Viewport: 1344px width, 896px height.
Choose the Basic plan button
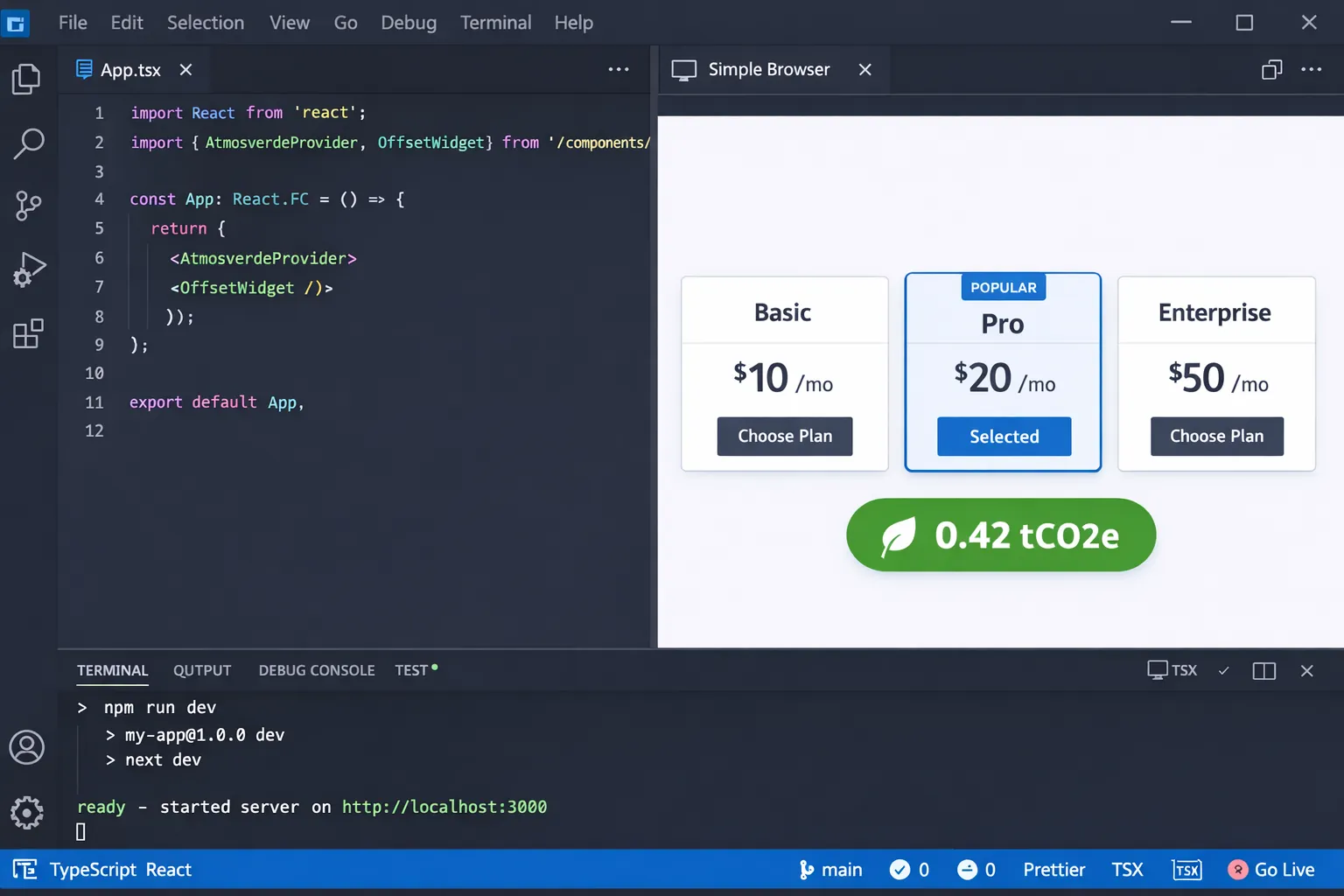coord(785,436)
